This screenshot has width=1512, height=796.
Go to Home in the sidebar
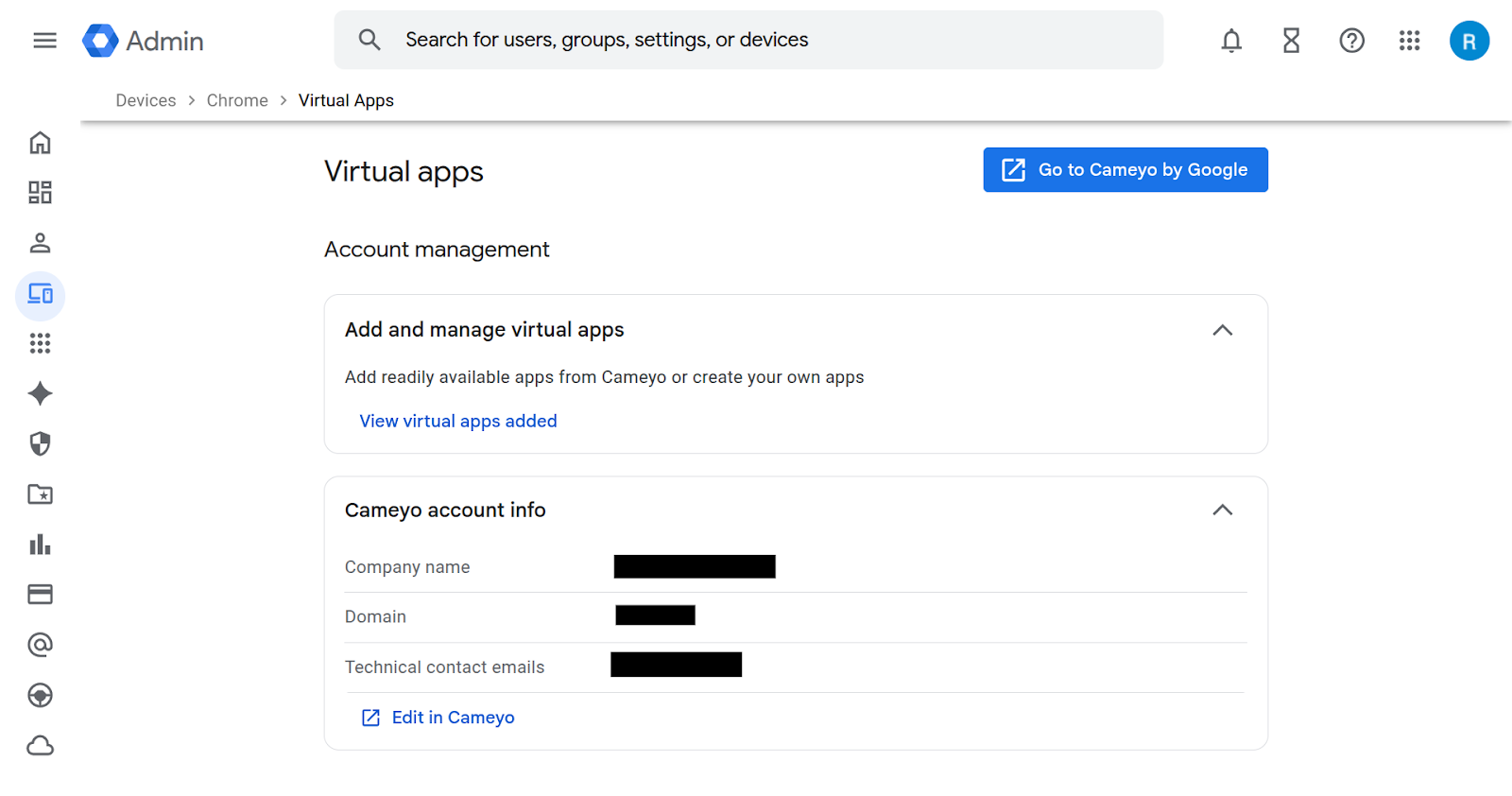point(40,143)
